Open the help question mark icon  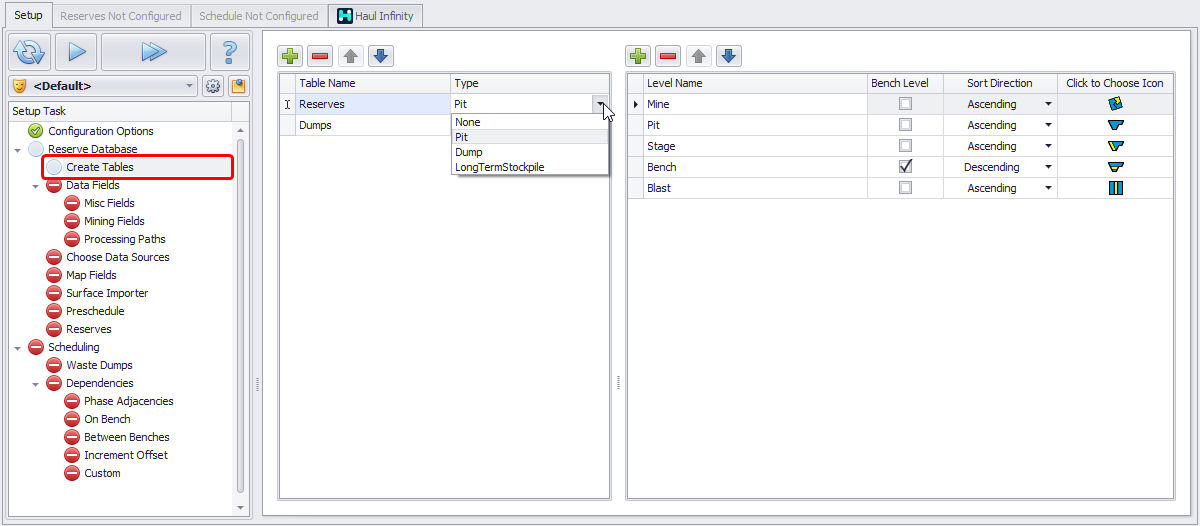(x=230, y=51)
